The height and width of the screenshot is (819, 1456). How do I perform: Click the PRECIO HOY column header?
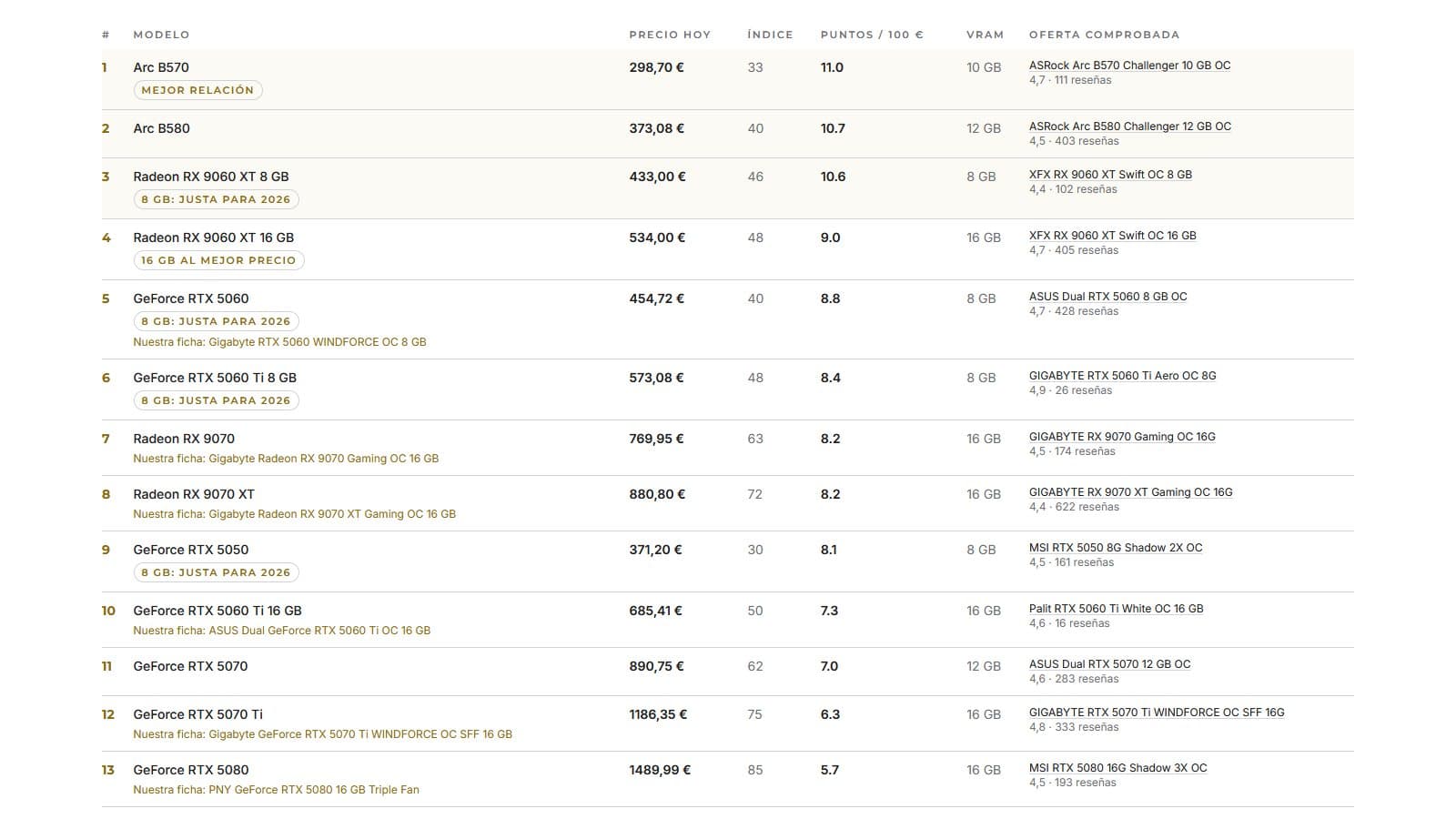(x=670, y=35)
